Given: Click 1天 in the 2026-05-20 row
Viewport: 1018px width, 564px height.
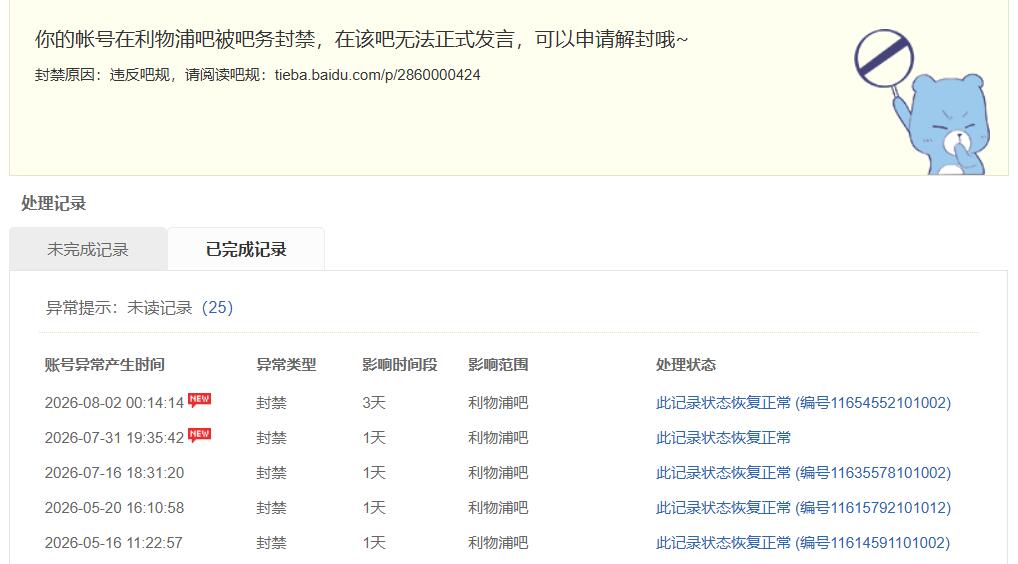Looking at the screenshot, I should pyautogui.click(x=374, y=508).
